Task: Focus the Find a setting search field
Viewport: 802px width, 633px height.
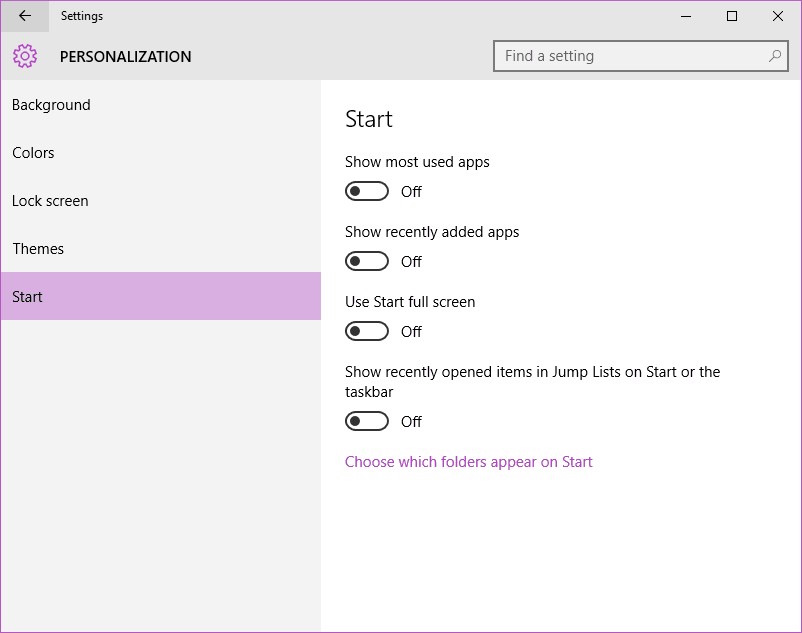Action: [630, 56]
